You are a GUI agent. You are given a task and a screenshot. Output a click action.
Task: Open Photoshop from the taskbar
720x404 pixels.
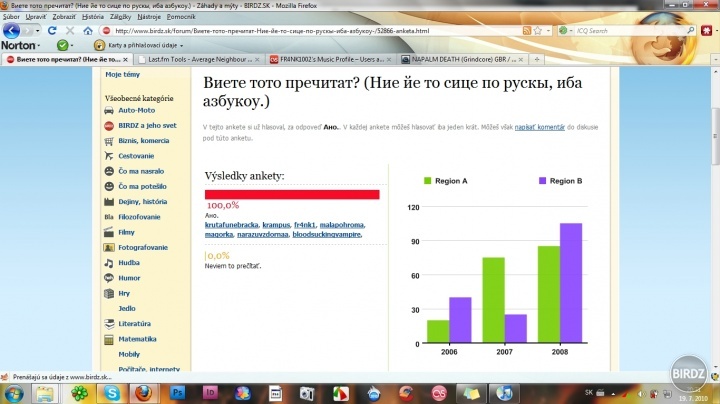click(177, 393)
